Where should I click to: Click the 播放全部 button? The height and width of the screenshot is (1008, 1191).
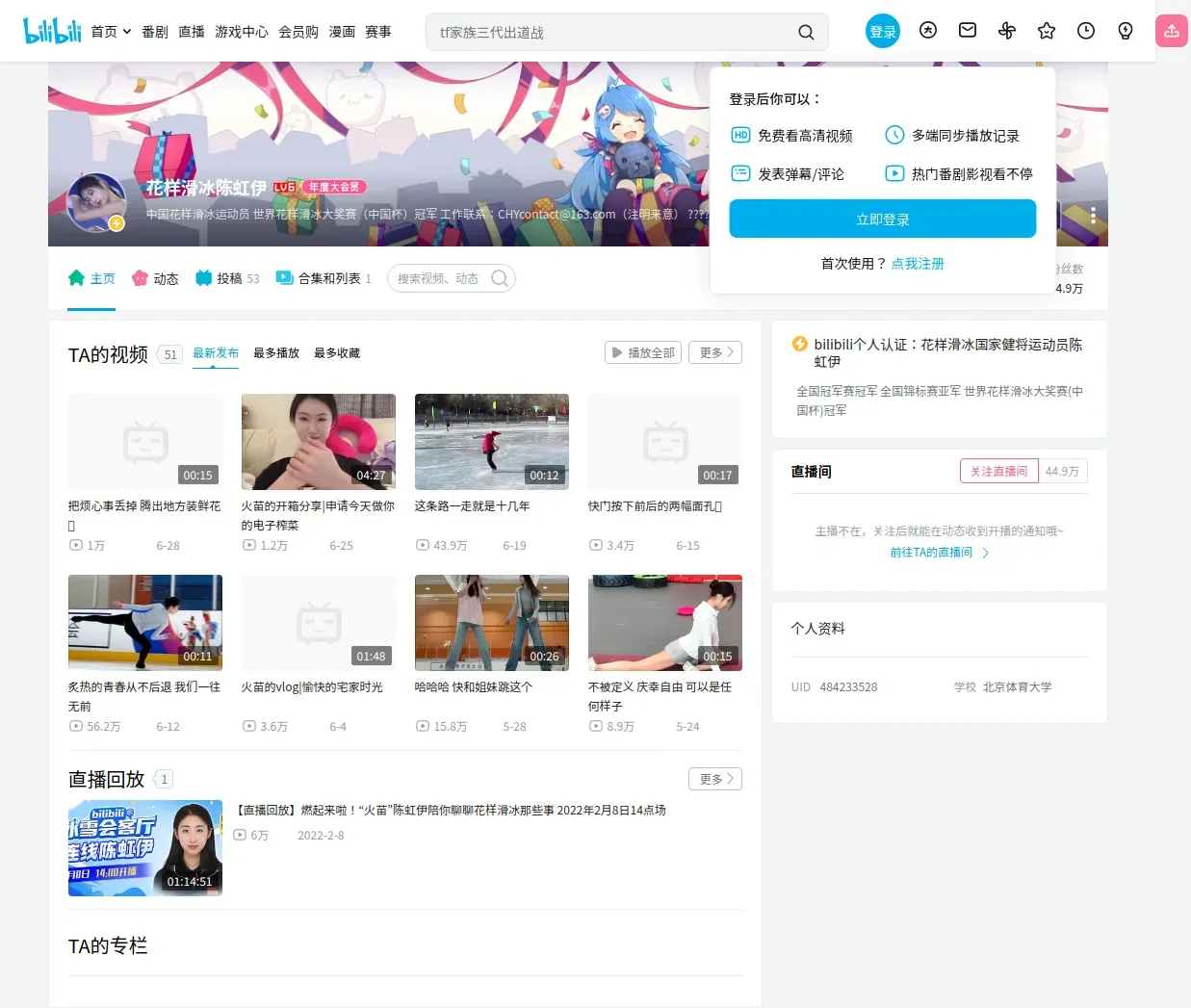(x=643, y=352)
